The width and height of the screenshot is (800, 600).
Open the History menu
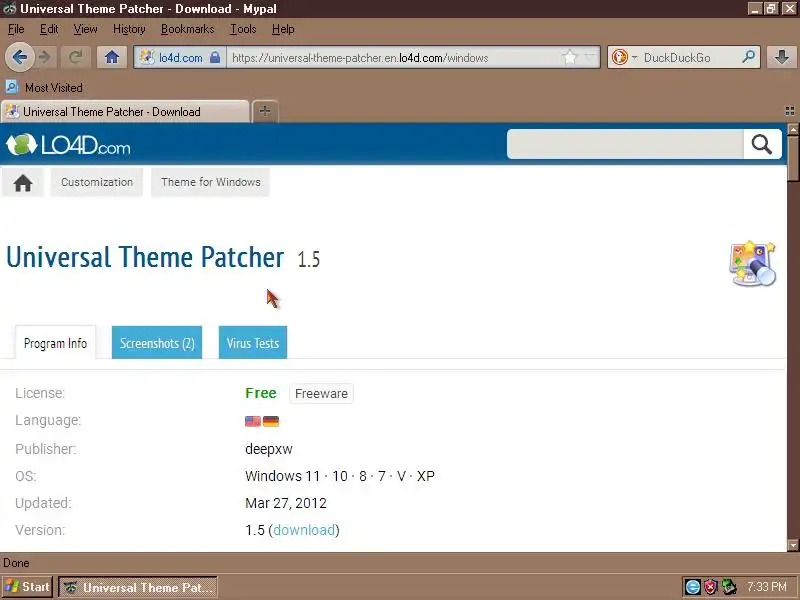tap(129, 29)
